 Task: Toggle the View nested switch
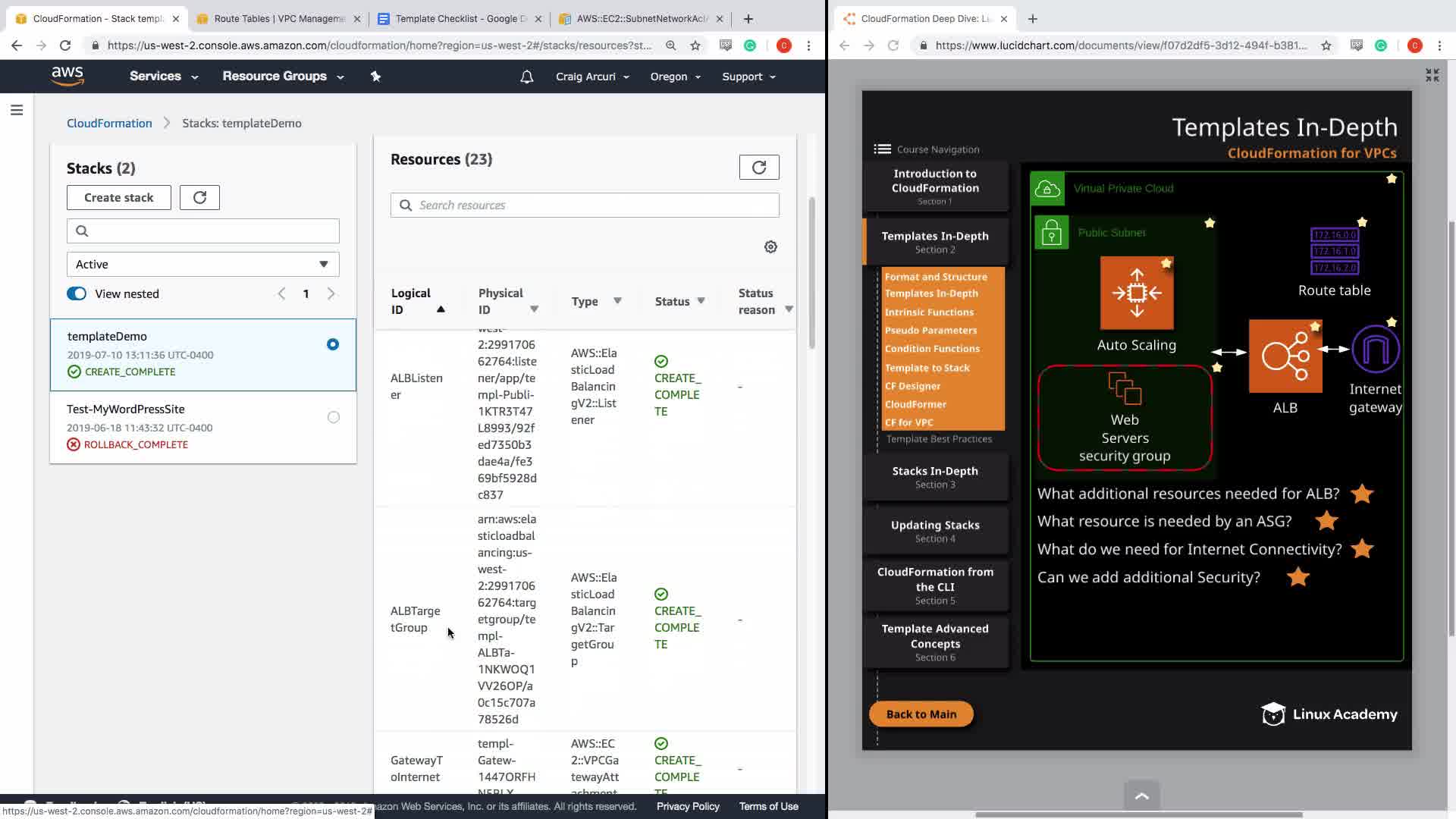77,294
